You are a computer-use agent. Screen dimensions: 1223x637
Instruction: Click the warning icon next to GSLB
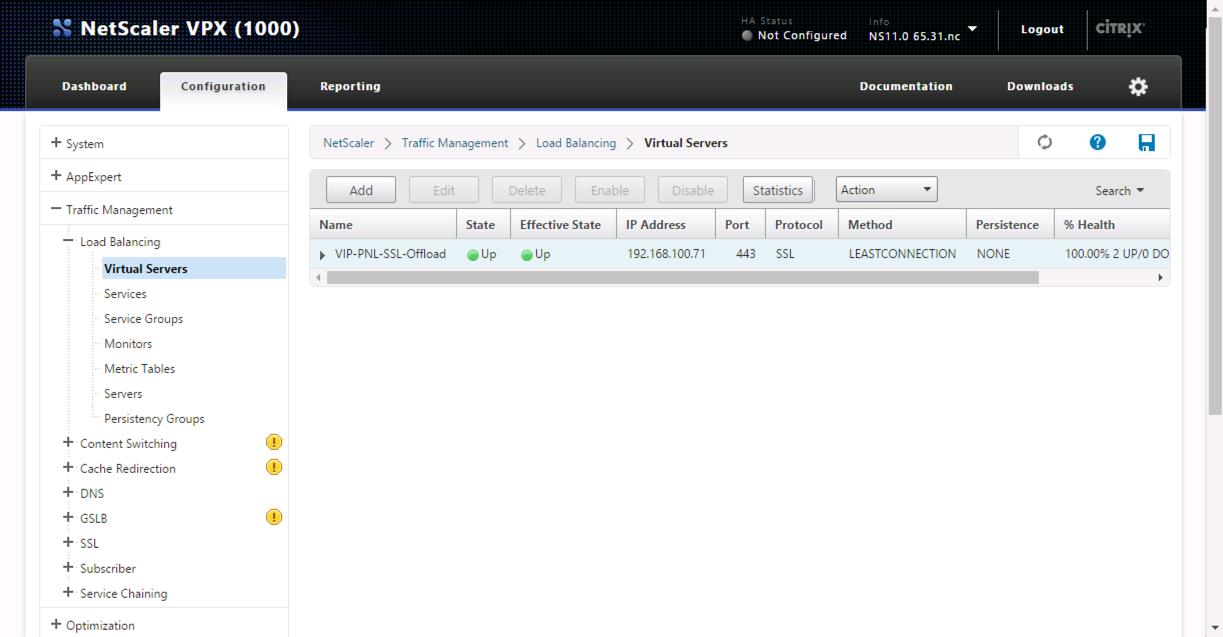tap(274, 517)
